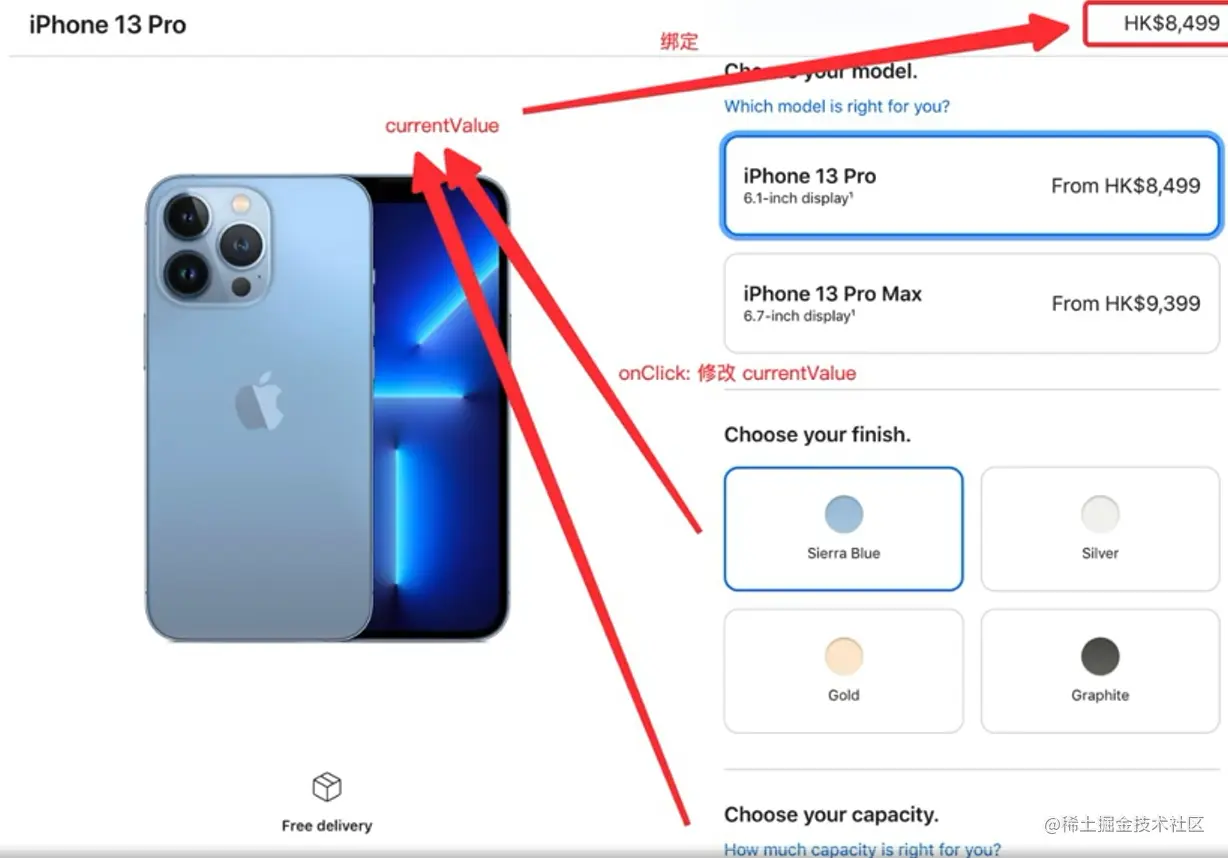Click the iPhone 13 Pro page title
Screen dimensions: 1228x858
coord(108,25)
